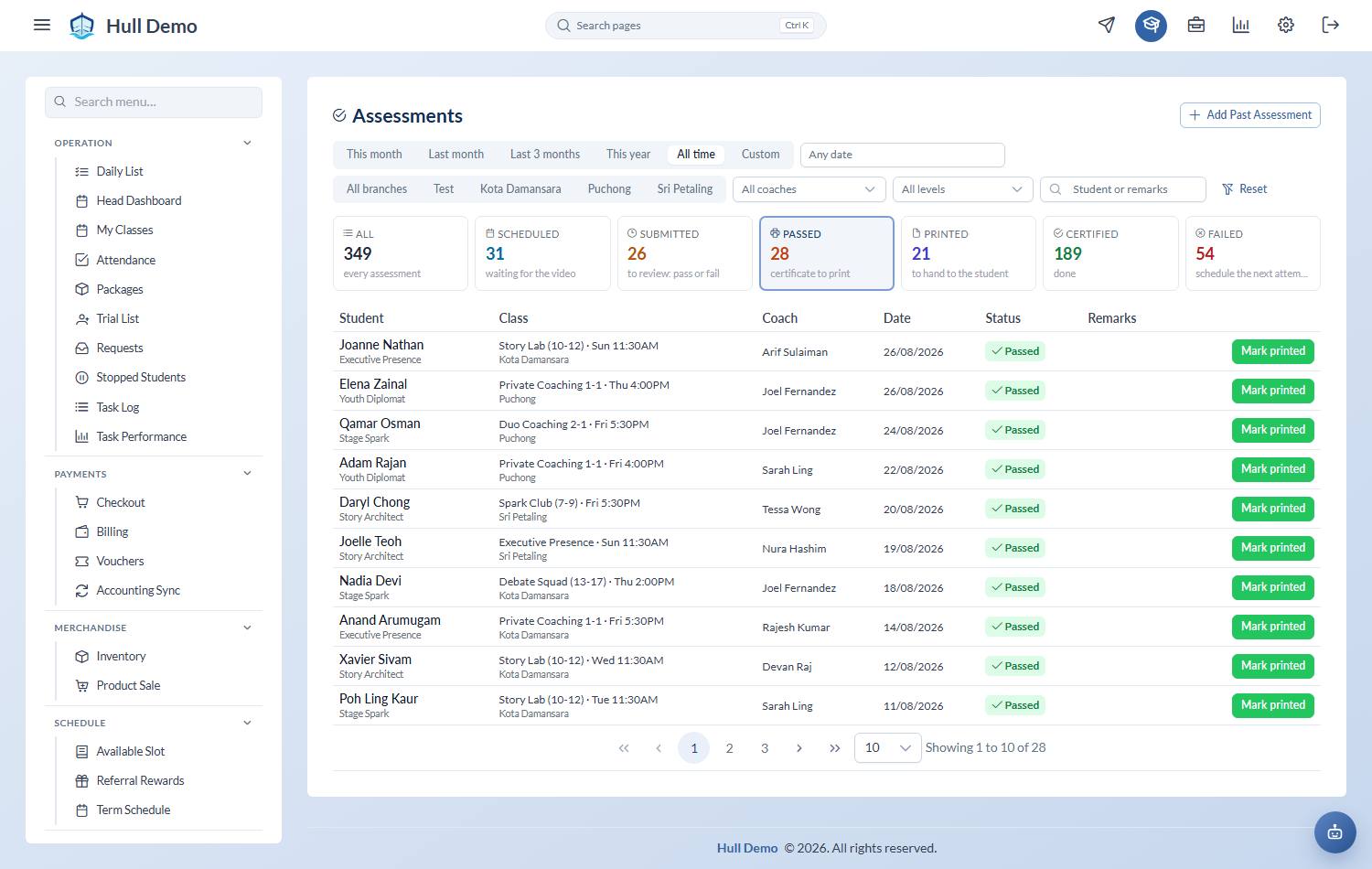This screenshot has width=1372, height=869.
Task: Open the graduation cap academy icon
Action: coord(1151,25)
